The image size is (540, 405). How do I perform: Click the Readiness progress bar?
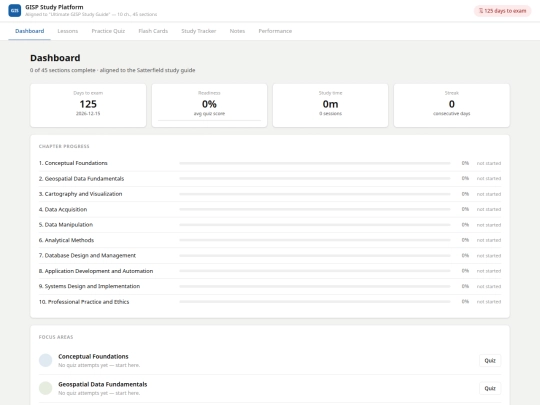coord(209,121)
